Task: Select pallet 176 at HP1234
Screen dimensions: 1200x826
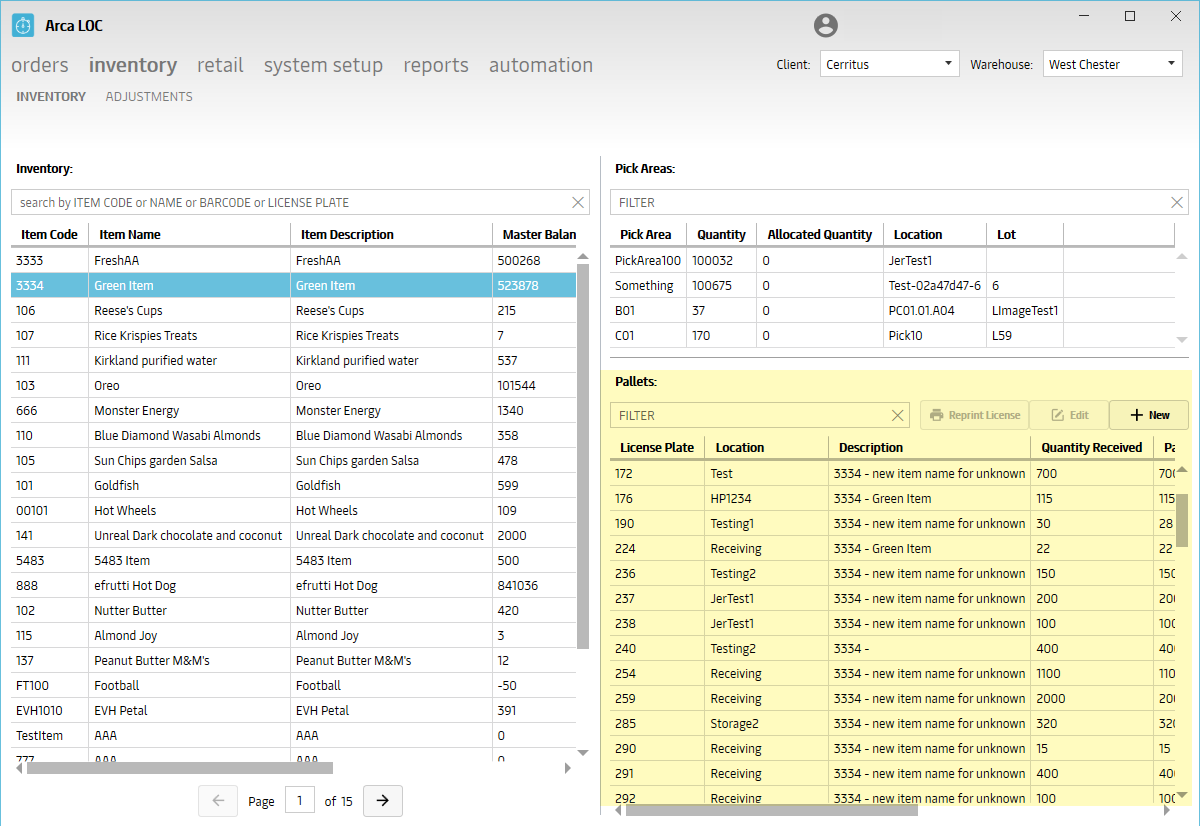Action: tap(892, 498)
